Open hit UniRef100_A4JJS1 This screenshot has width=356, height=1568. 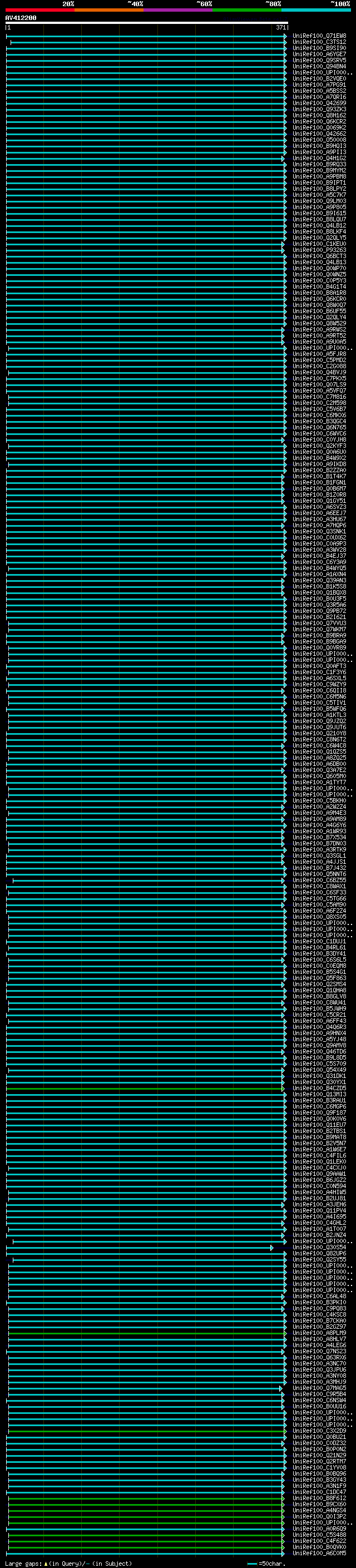pyautogui.click(x=319, y=862)
